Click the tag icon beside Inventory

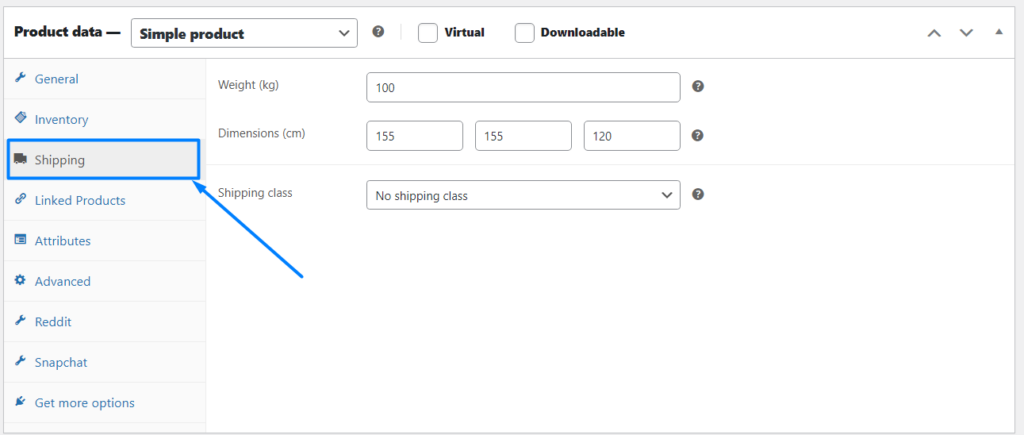click(x=20, y=118)
